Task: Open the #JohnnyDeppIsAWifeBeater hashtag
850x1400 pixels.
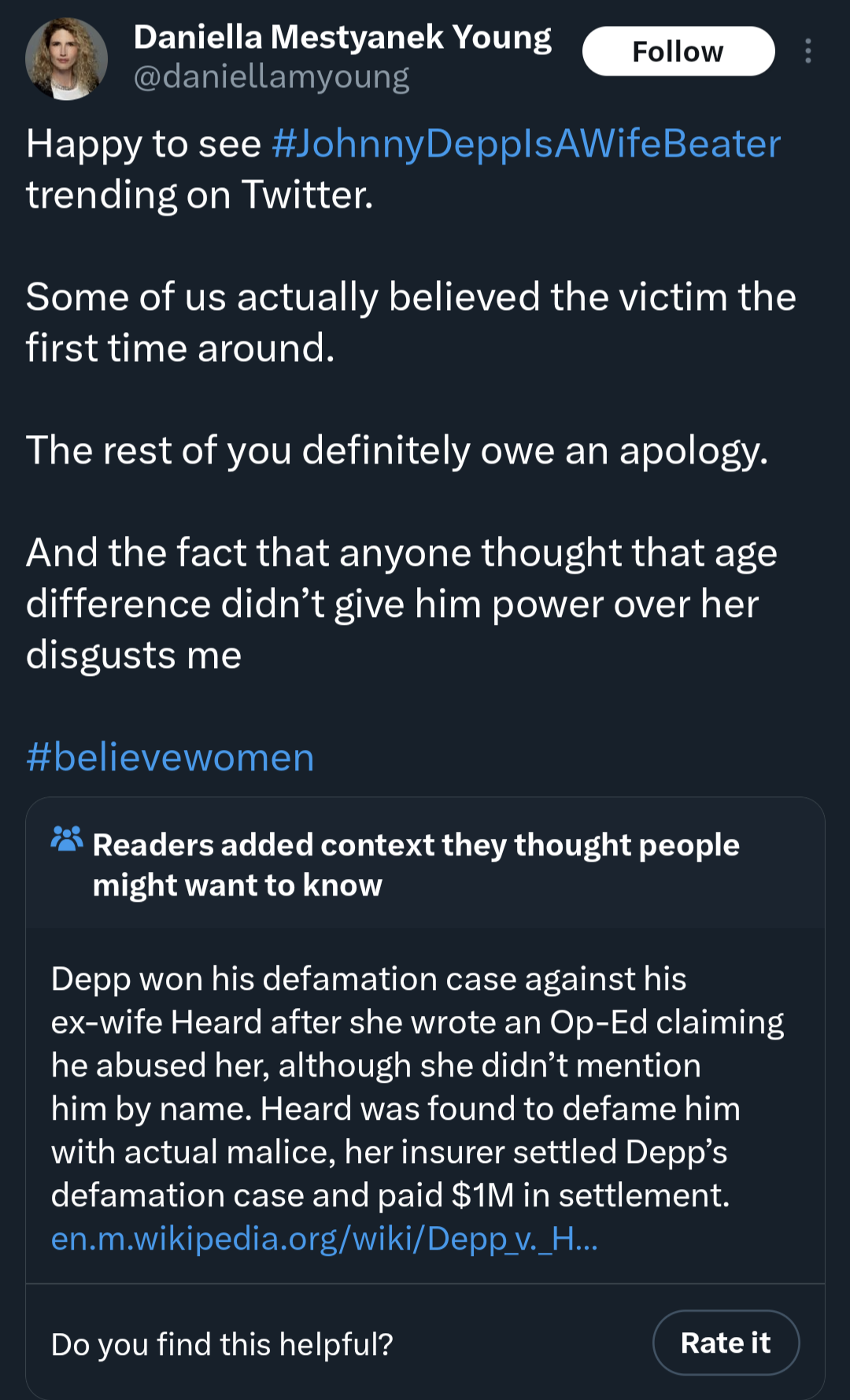Action: pyautogui.click(x=526, y=144)
